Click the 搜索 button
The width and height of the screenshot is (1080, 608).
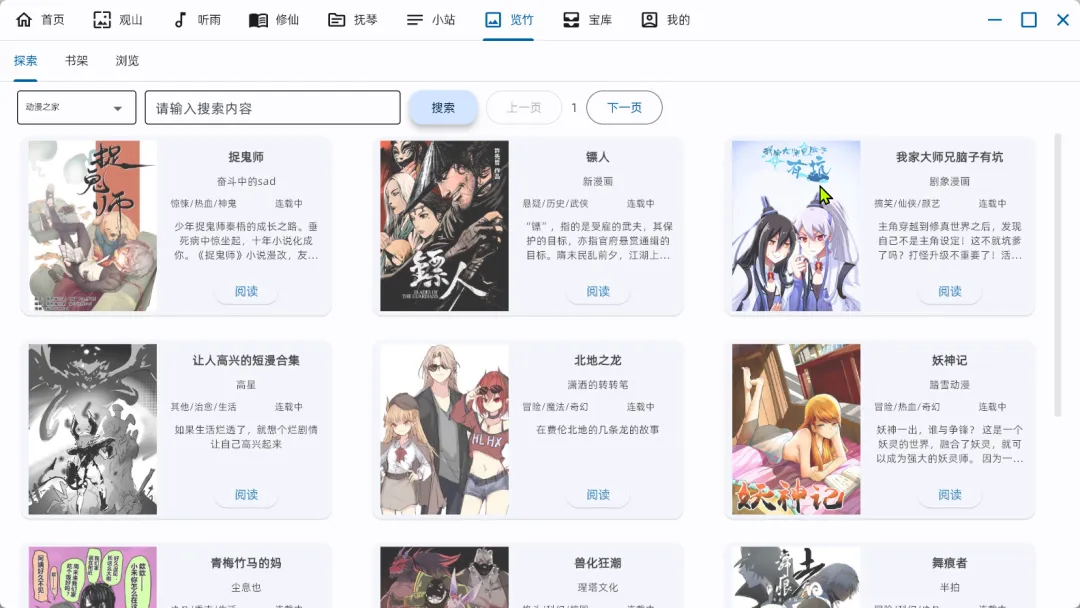(x=443, y=107)
